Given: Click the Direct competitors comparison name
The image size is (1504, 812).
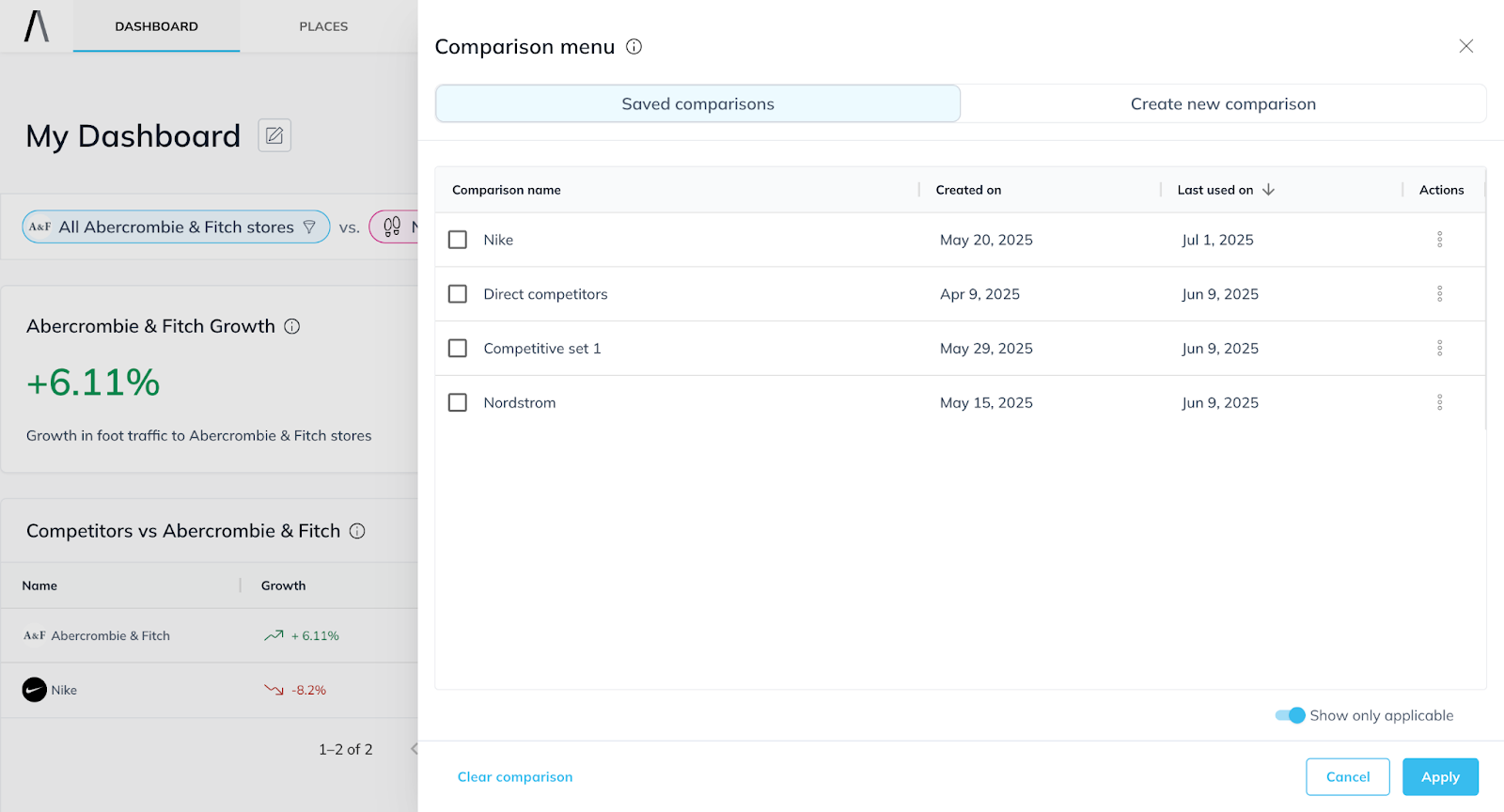Looking at the screenshot, I should tap(545, 294).
